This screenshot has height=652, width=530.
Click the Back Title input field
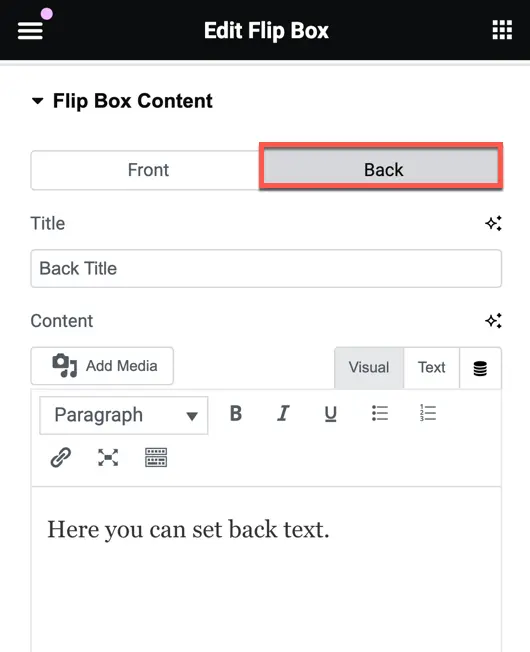point(266,268)
